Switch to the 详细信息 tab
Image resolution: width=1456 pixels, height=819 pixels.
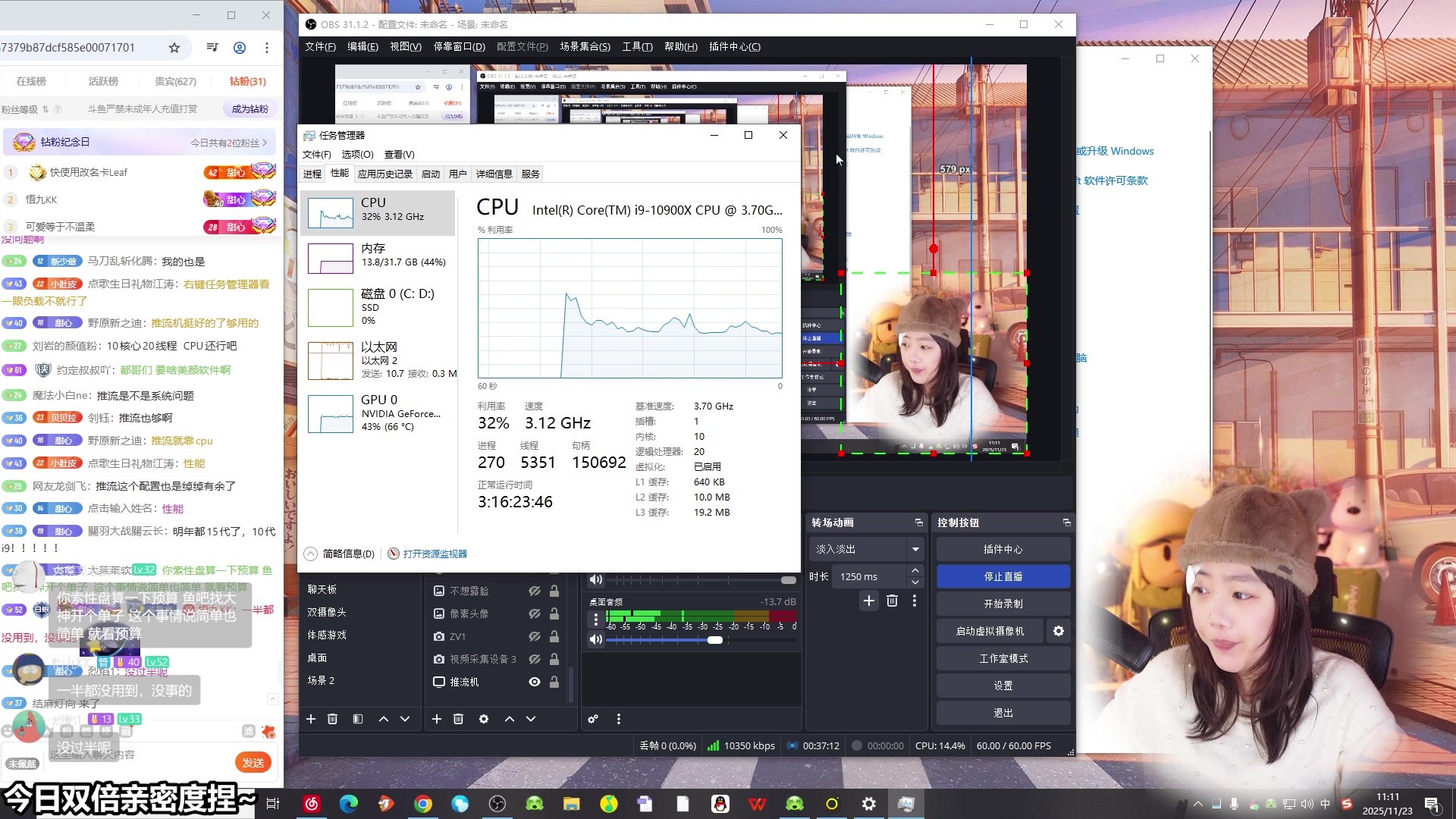click(x=494, y=174)
